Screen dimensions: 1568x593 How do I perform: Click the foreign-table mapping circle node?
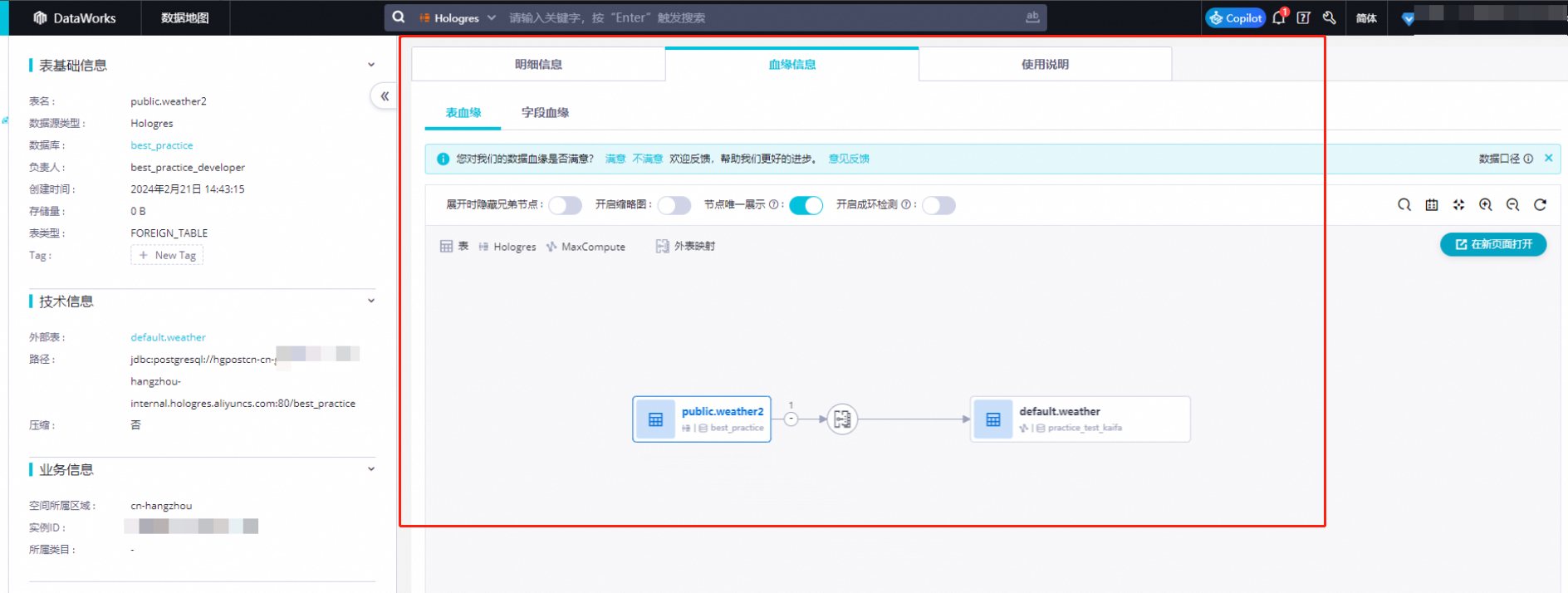[x=842, y=419]
